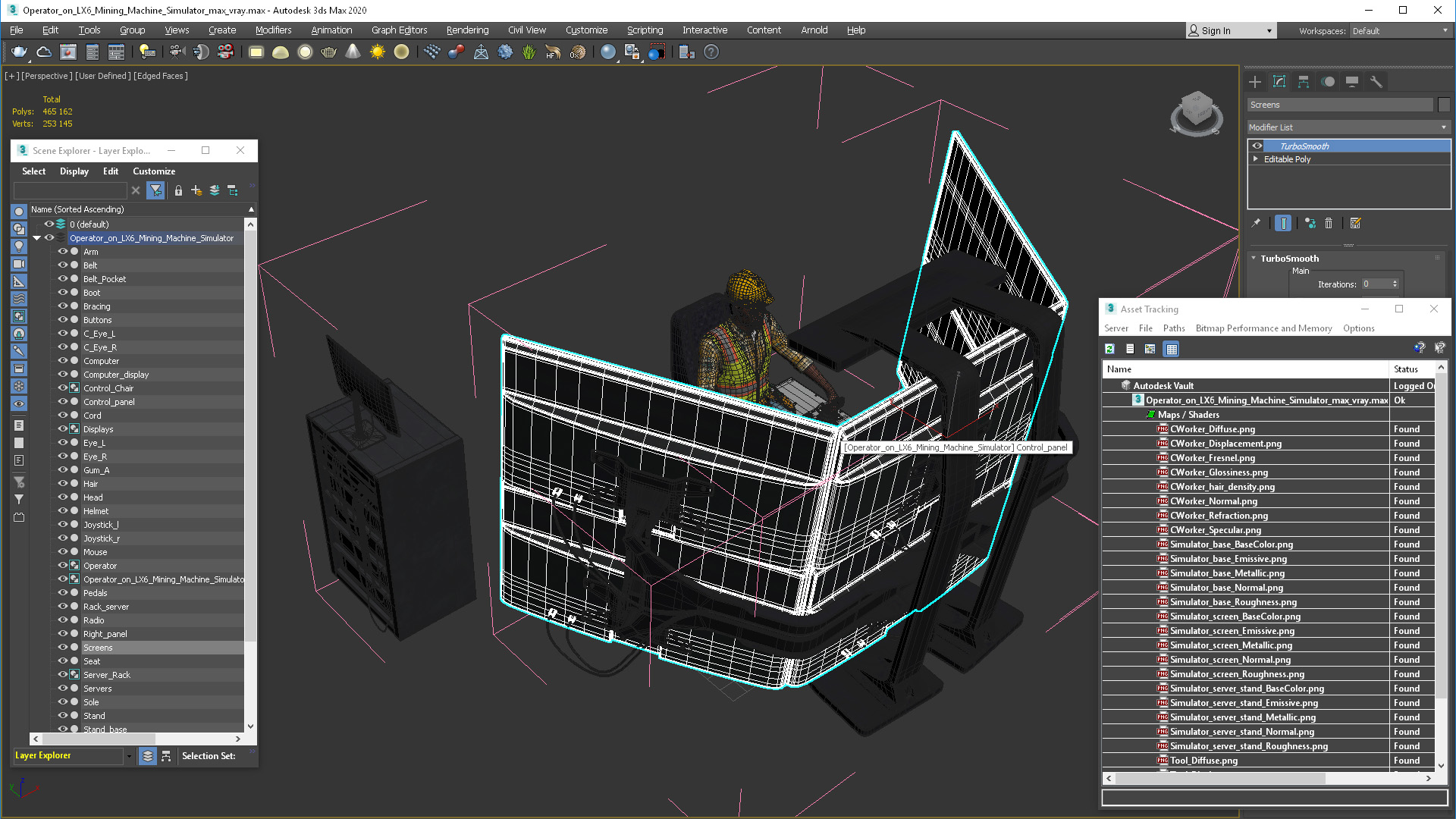The height and width of the screenshot is (819, 1456).
Task: Open Bitmap Performance and Memory menu
Action: 1263,328
